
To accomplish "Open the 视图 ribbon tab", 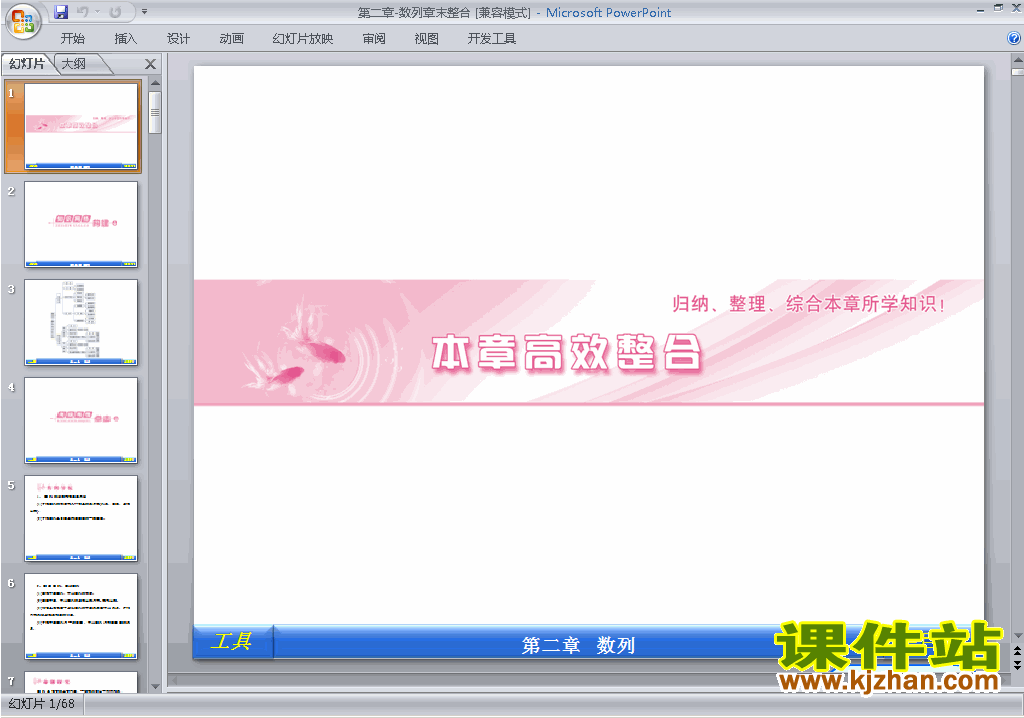I will click(426, 39).
